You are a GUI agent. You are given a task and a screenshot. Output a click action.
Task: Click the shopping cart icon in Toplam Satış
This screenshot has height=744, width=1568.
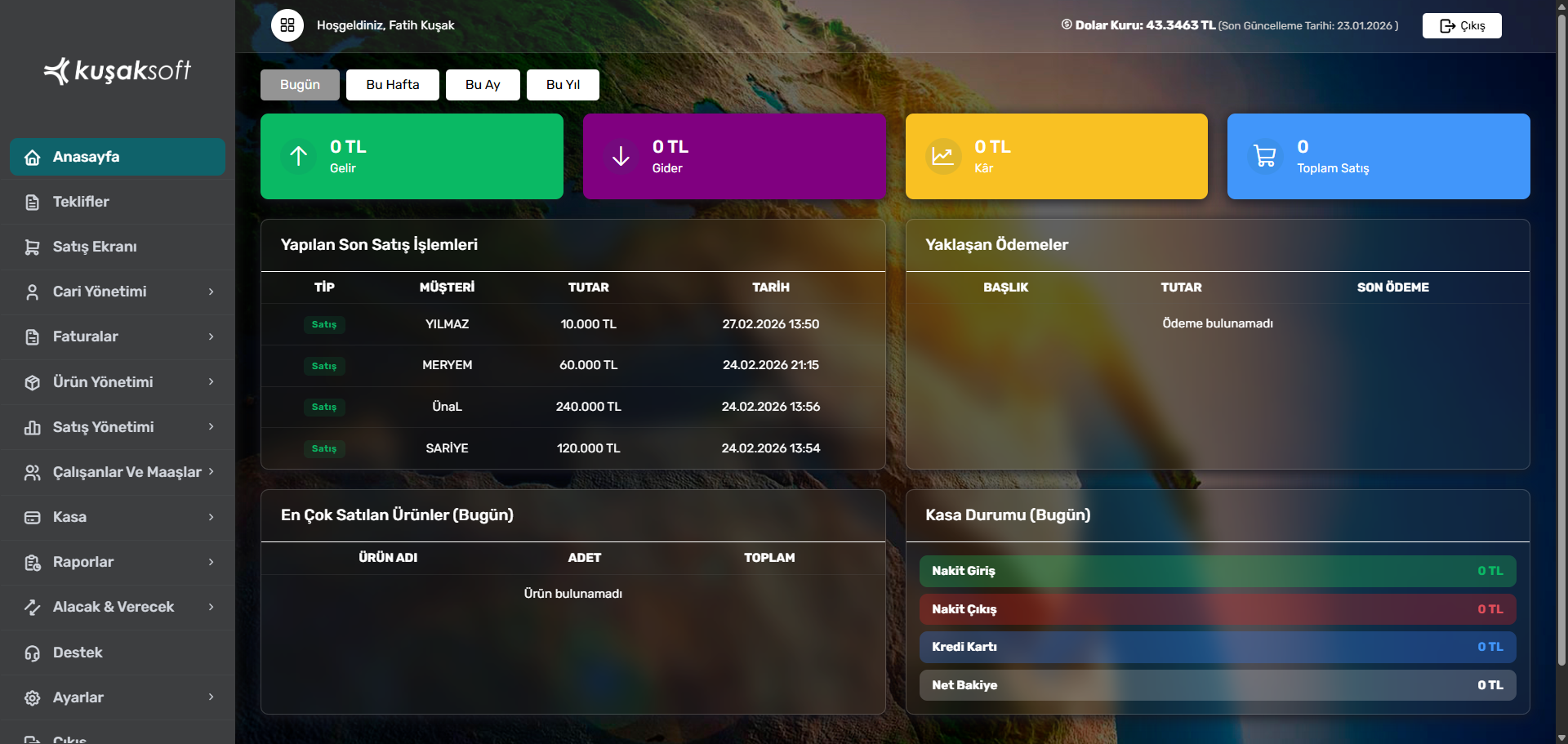pos(1264,156)
